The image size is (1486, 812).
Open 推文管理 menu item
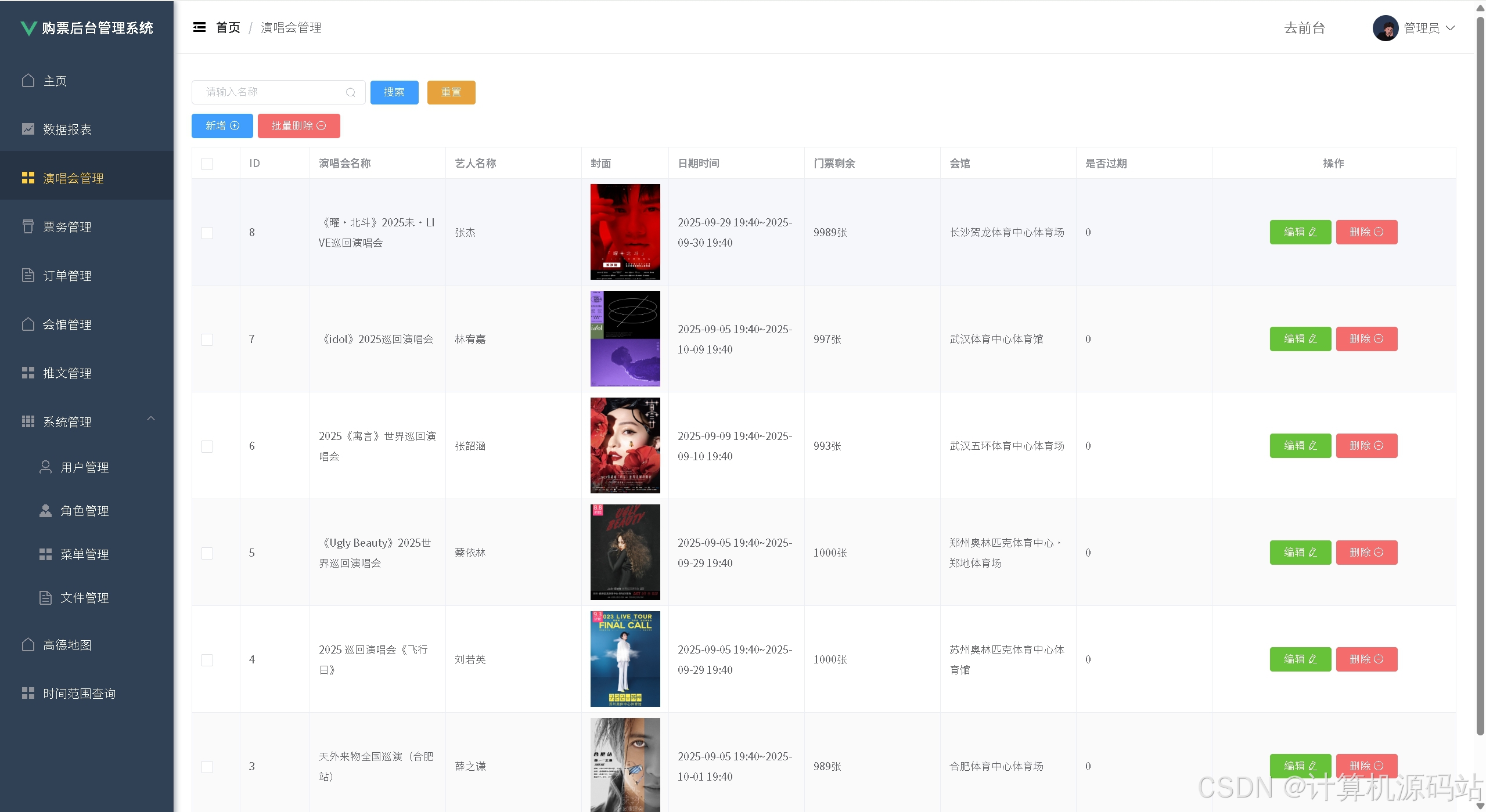pos(87,373)
